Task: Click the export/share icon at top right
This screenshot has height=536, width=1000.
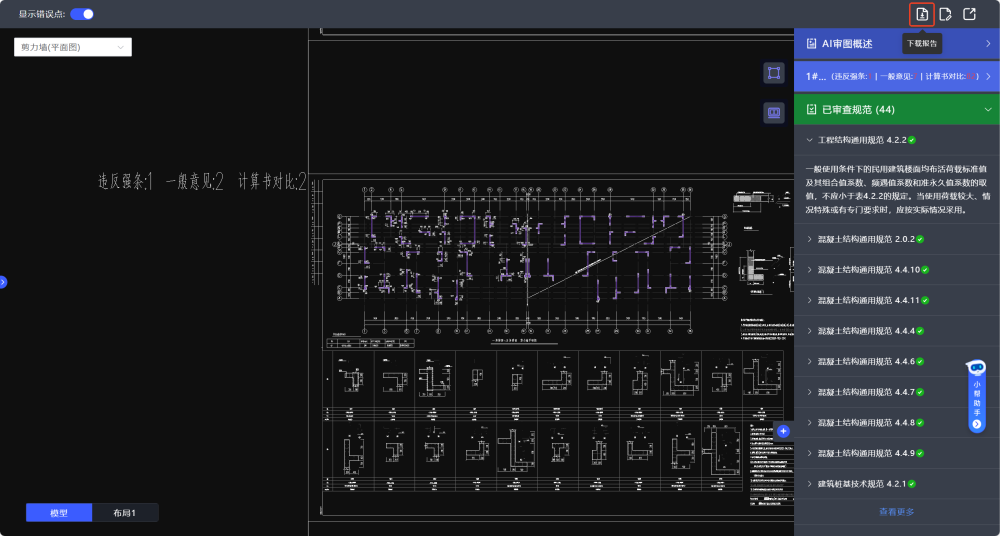Action: point(969,14)
